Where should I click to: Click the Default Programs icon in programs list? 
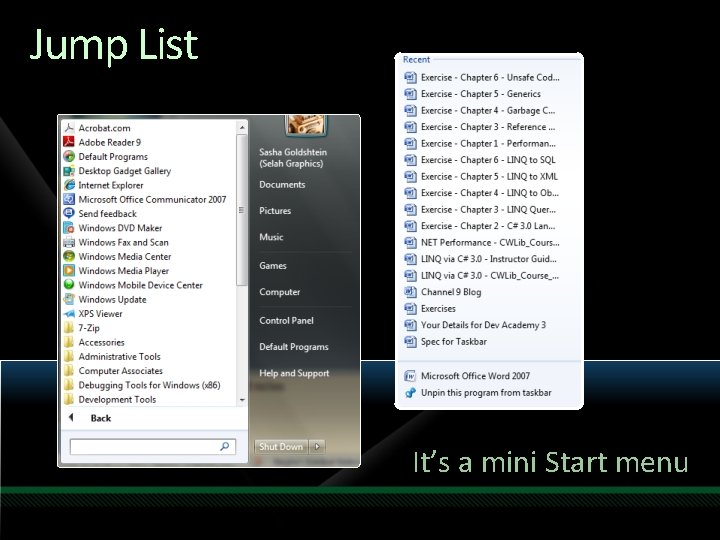coord(69,156)
